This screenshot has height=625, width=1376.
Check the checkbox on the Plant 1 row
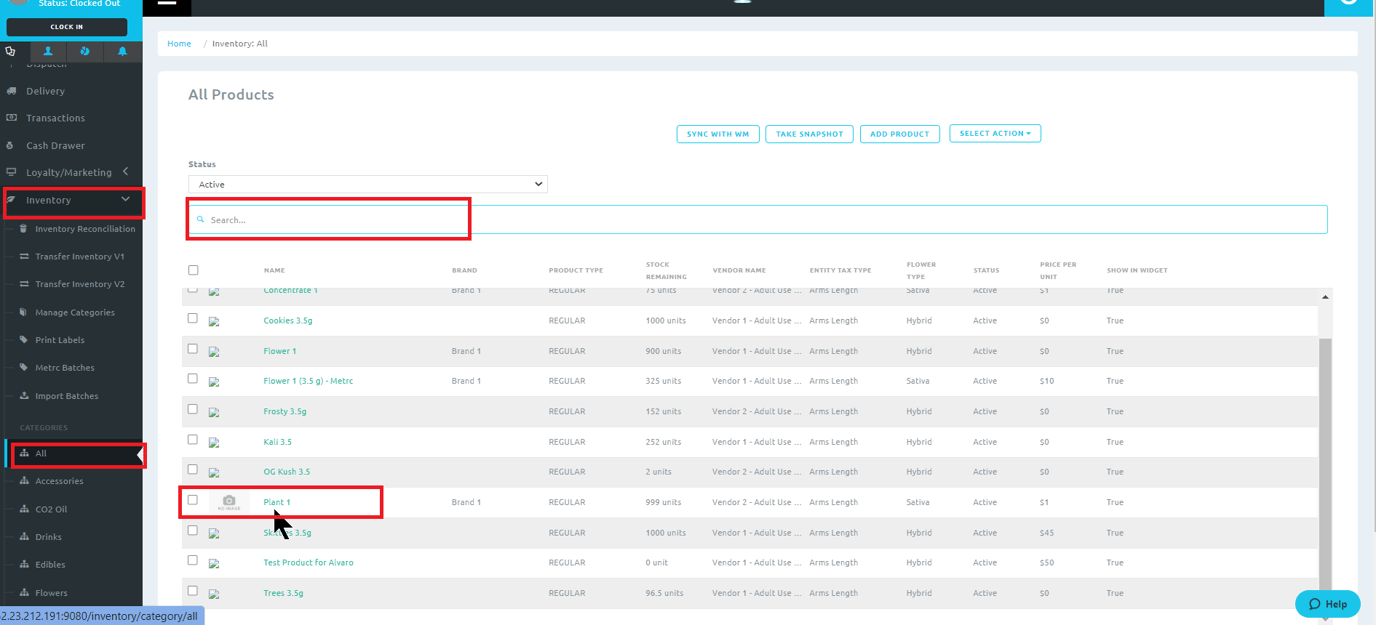coord(192,501)
